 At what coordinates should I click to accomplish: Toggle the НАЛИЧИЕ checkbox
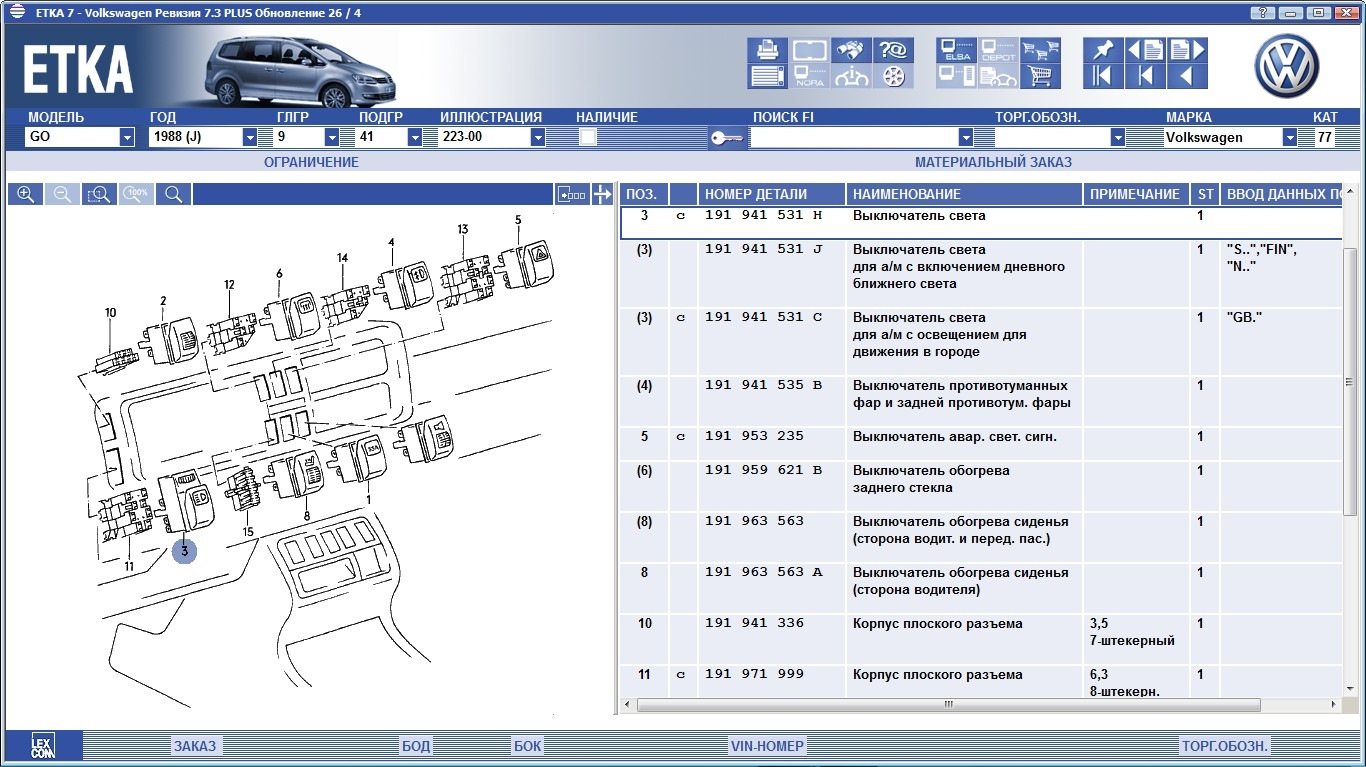click(588, 137)
